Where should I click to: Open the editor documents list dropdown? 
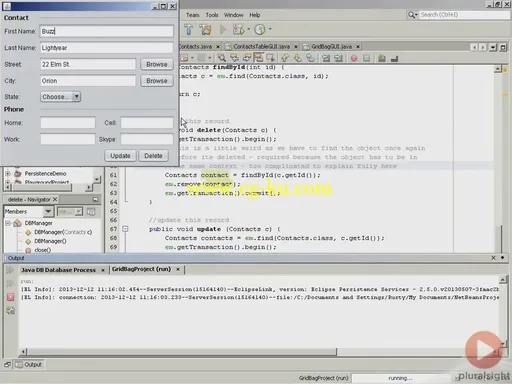tap(493, 47)
